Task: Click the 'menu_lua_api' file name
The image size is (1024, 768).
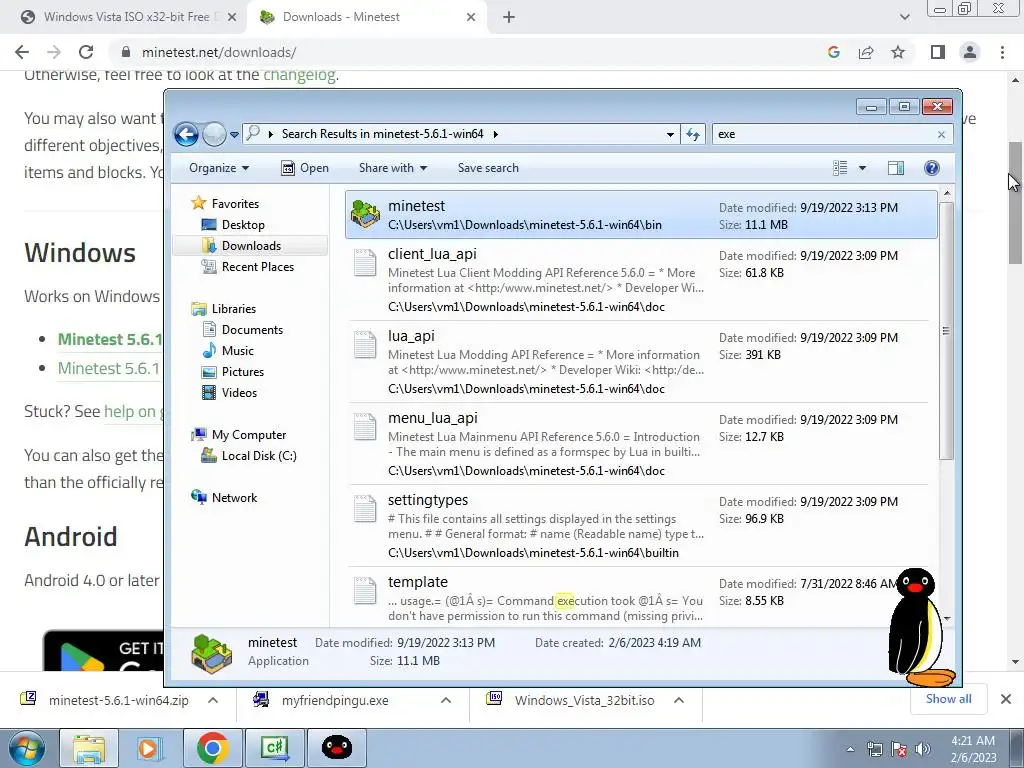Action: pos(432,418)
